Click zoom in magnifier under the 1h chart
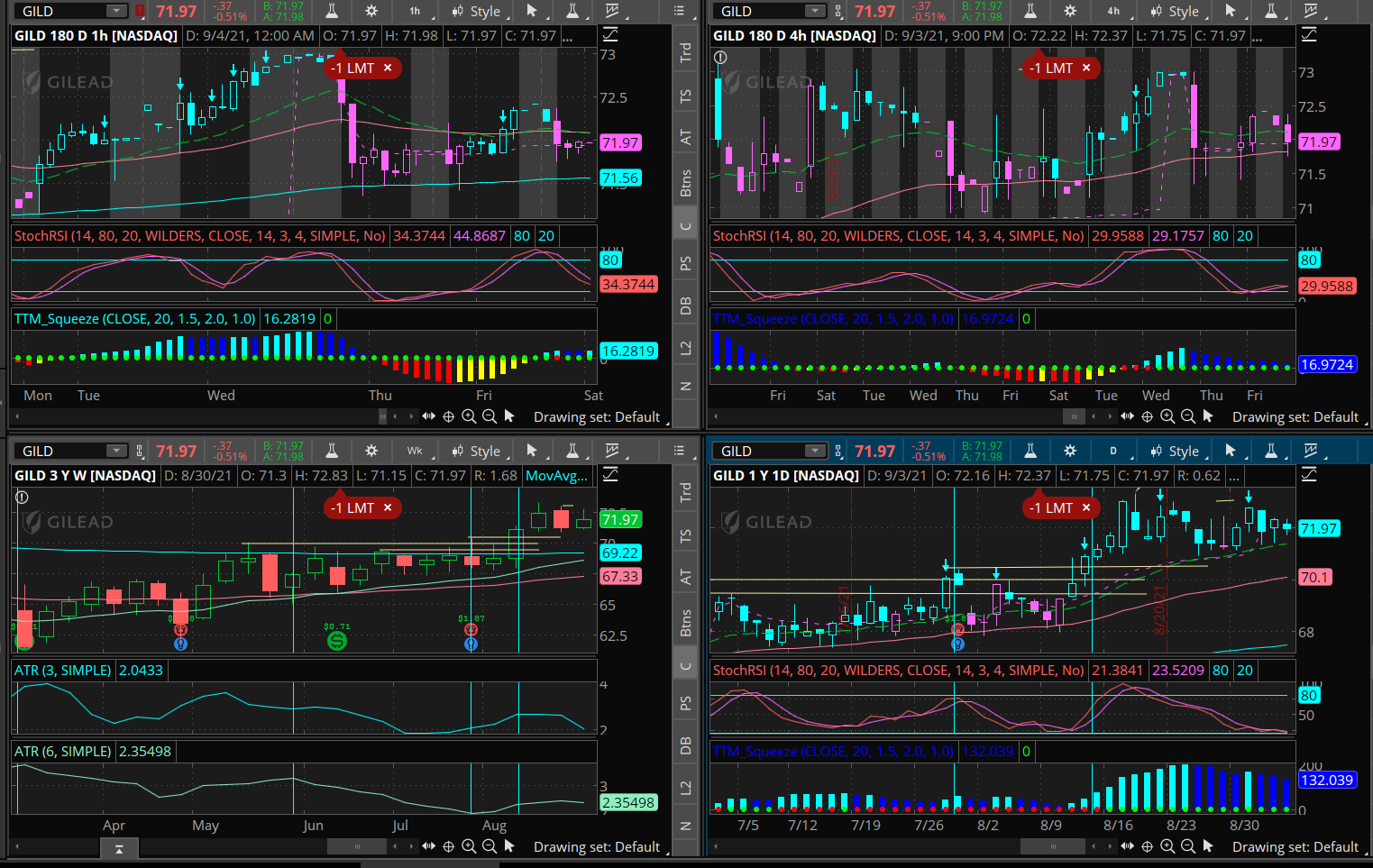The image size is (1373, 868). click(469, 416)
